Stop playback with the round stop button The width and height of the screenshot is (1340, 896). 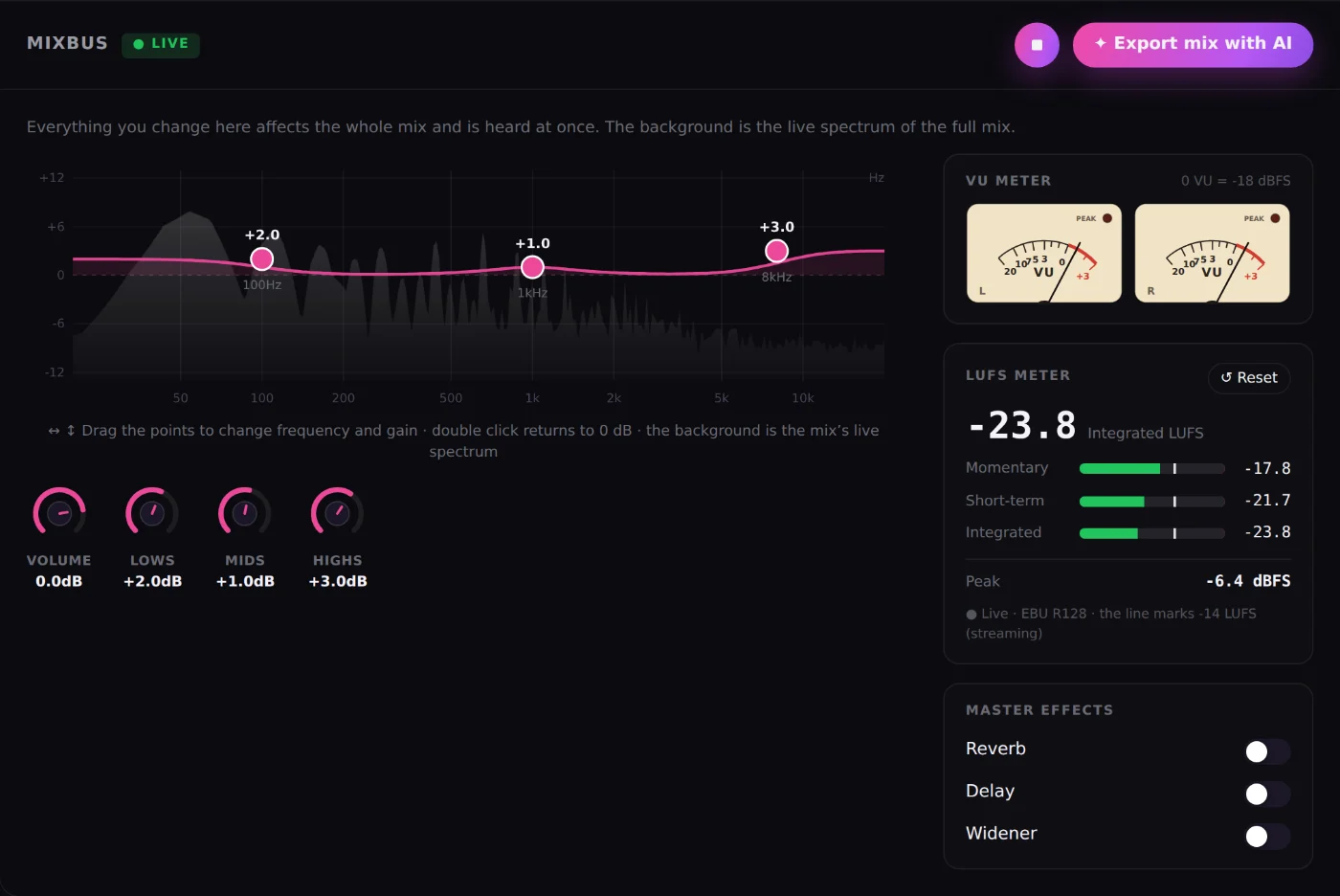pyautogui.click(x=1037, y=45)
